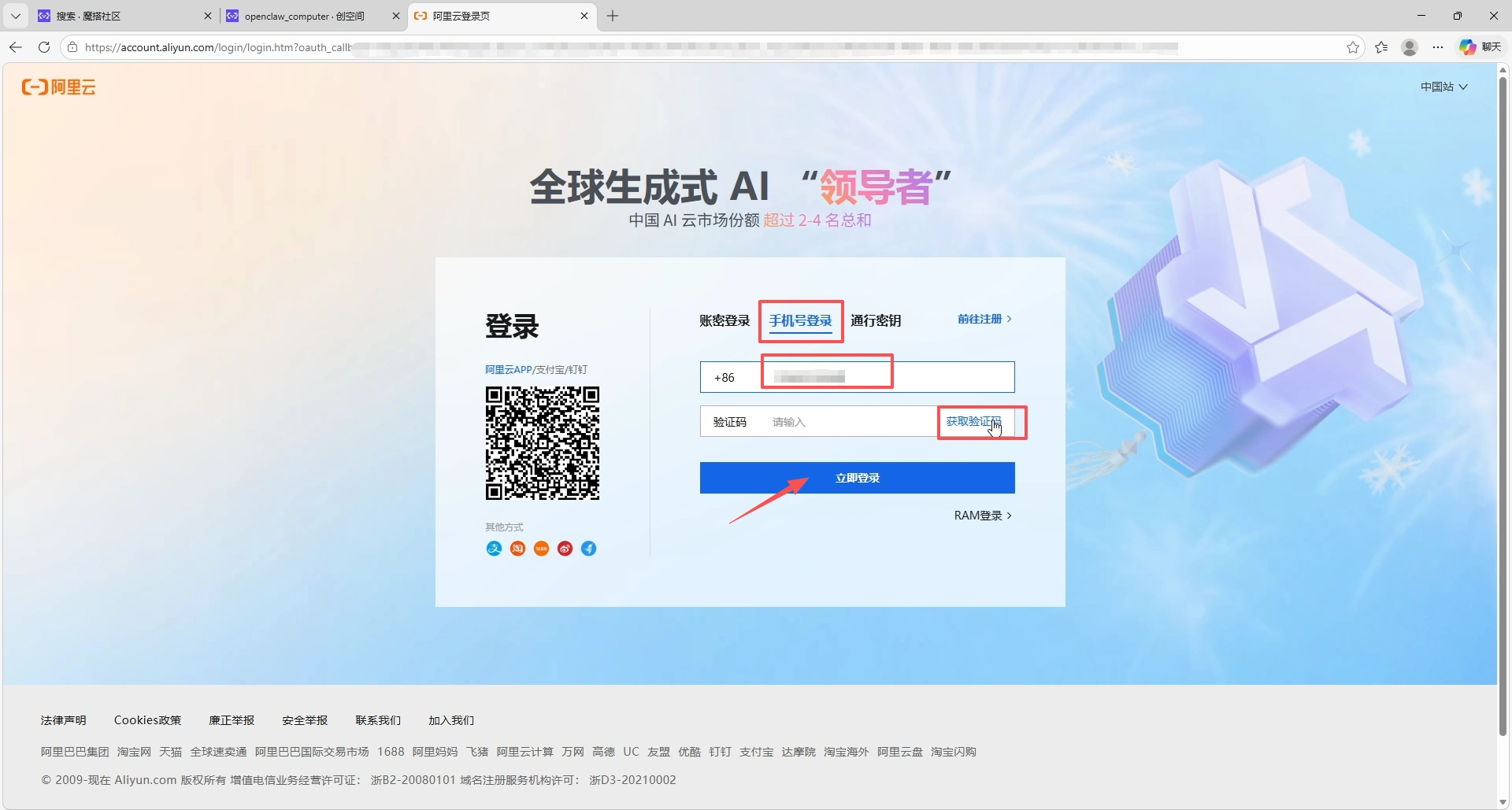Select the 通行密钥 login tab
The height and width of the screenshot is (810, 1512).
(x=876, y=320)
